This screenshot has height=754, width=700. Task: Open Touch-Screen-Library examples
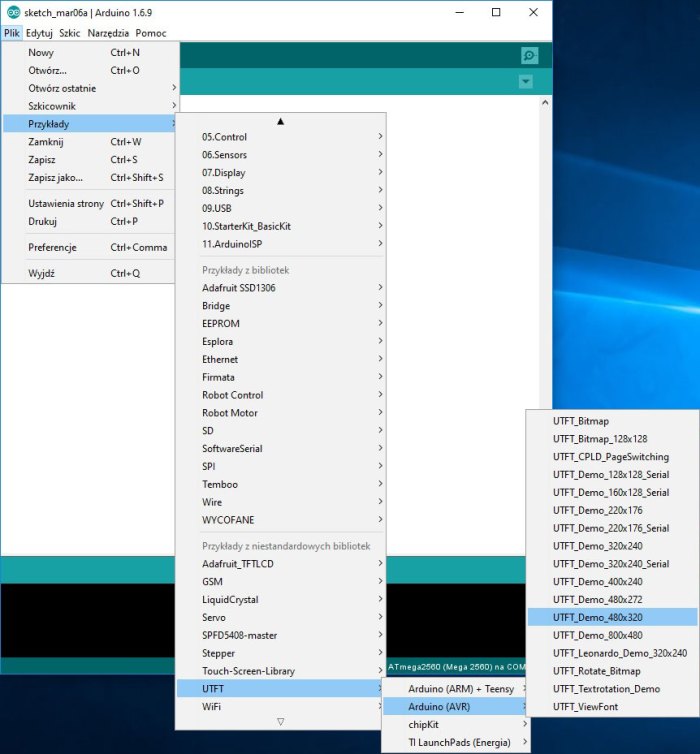(x=281, y=671)
